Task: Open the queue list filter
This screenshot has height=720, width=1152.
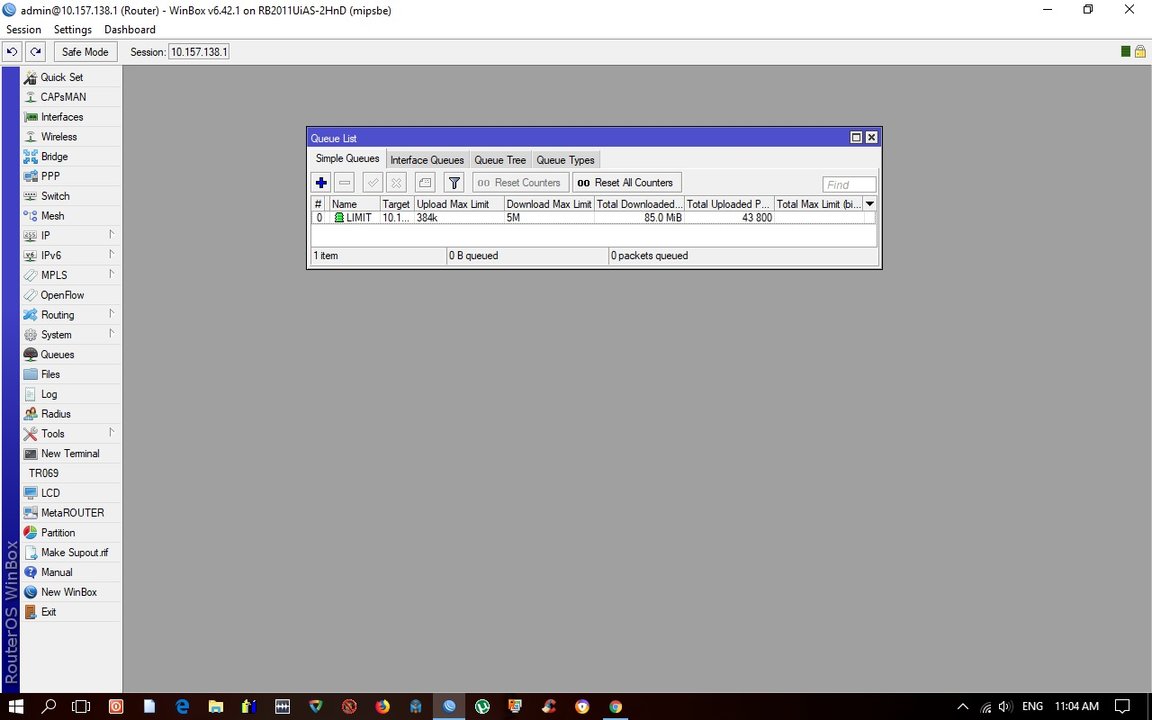Action: [454, 183]
